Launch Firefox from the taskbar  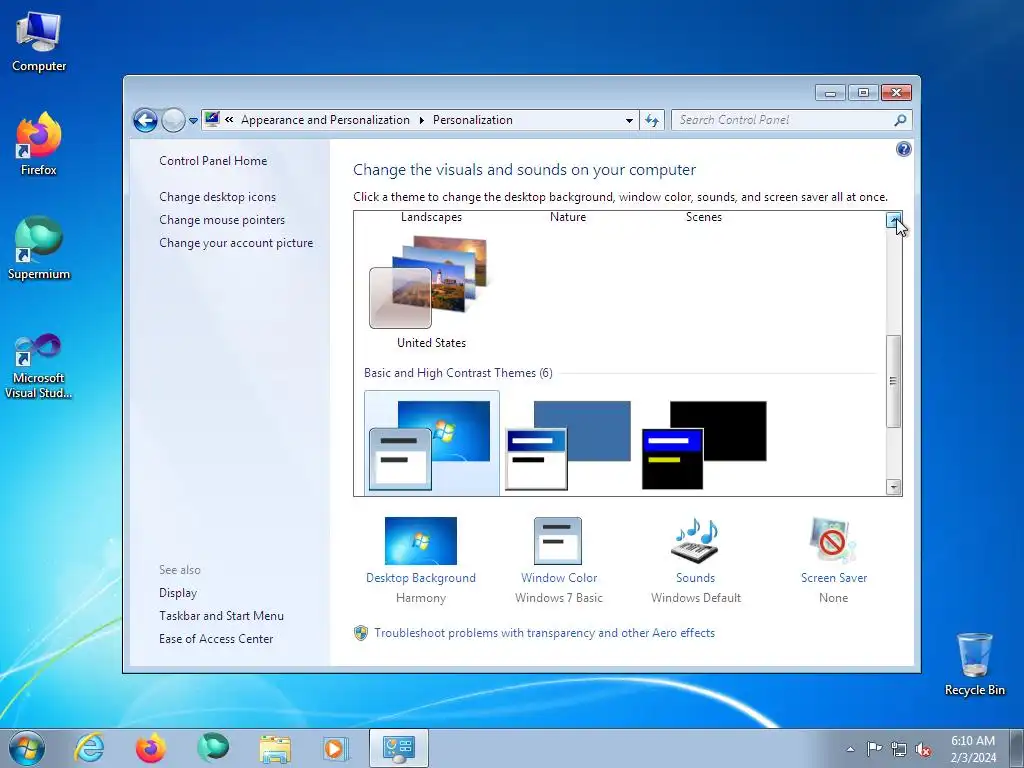151,748
